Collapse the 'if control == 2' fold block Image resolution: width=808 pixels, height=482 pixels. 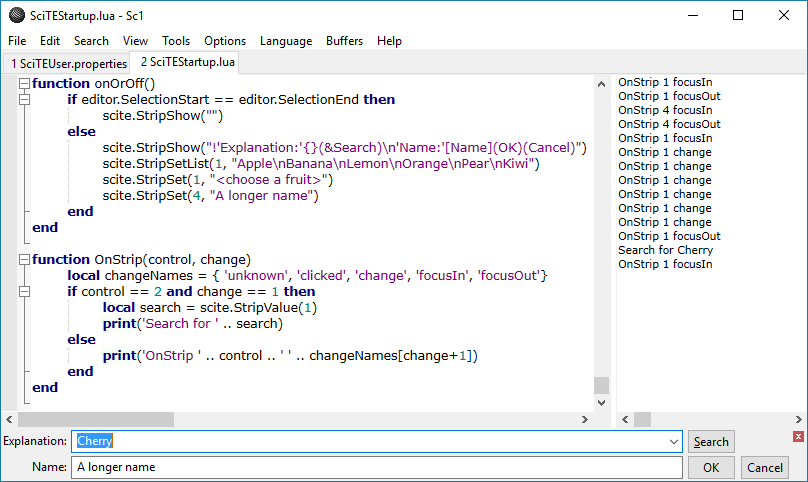point(23,292)
